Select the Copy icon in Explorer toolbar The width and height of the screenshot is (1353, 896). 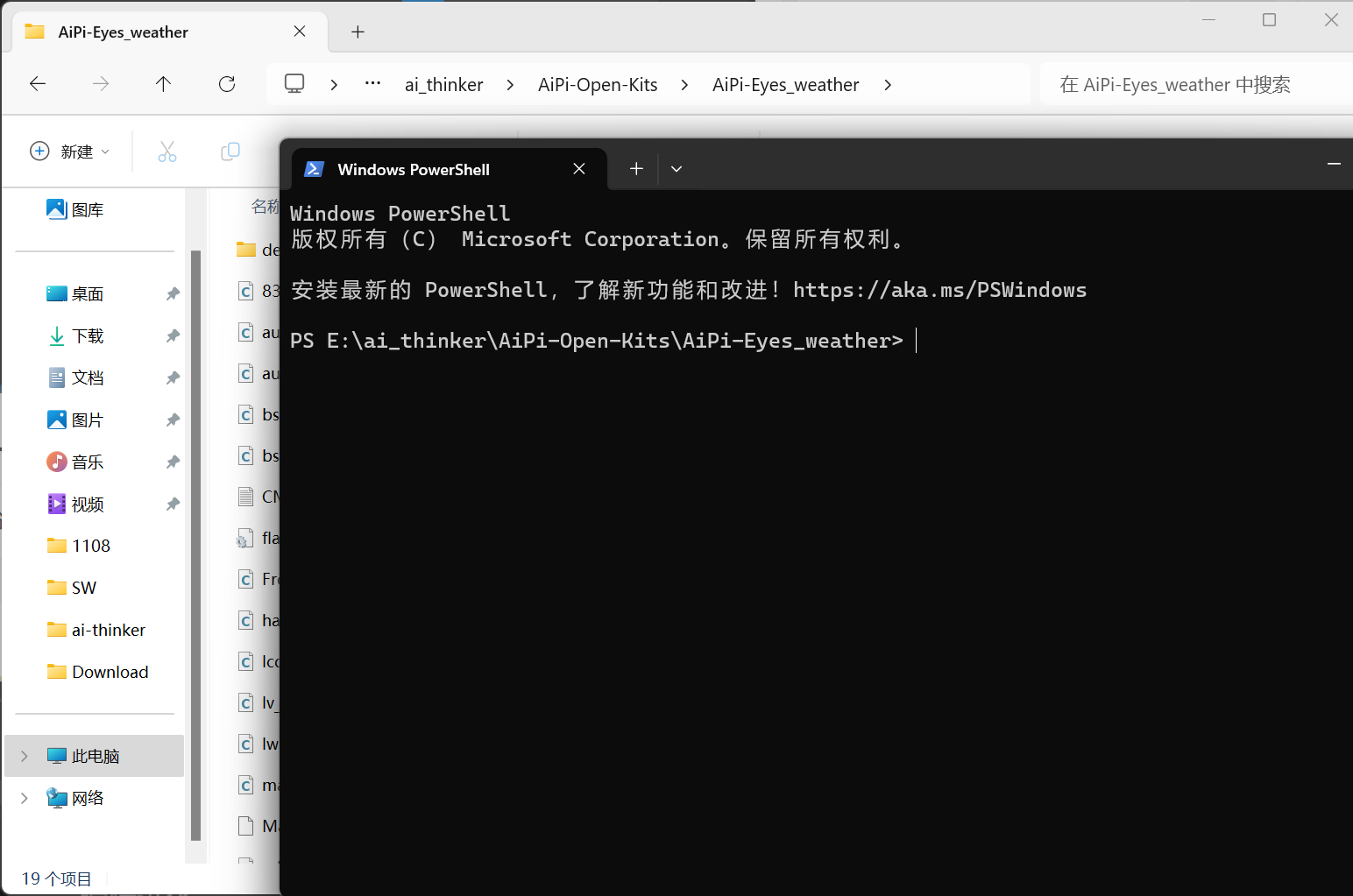230,152
